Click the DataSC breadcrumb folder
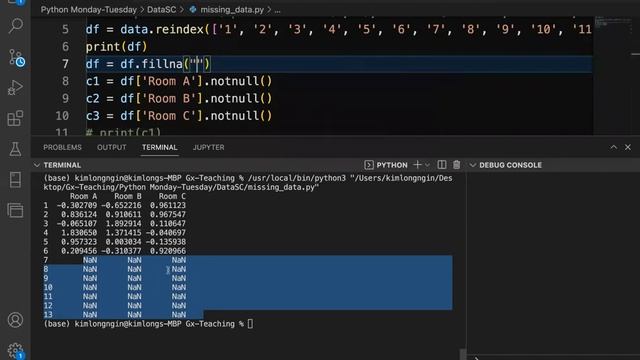 162,10
